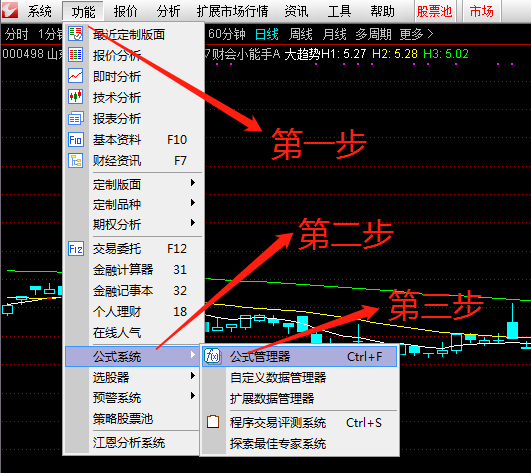The image size is (531, 473).
Task: Switch to 60分钟 period tab
Action: pyautogui.click(x=227, y=34)
